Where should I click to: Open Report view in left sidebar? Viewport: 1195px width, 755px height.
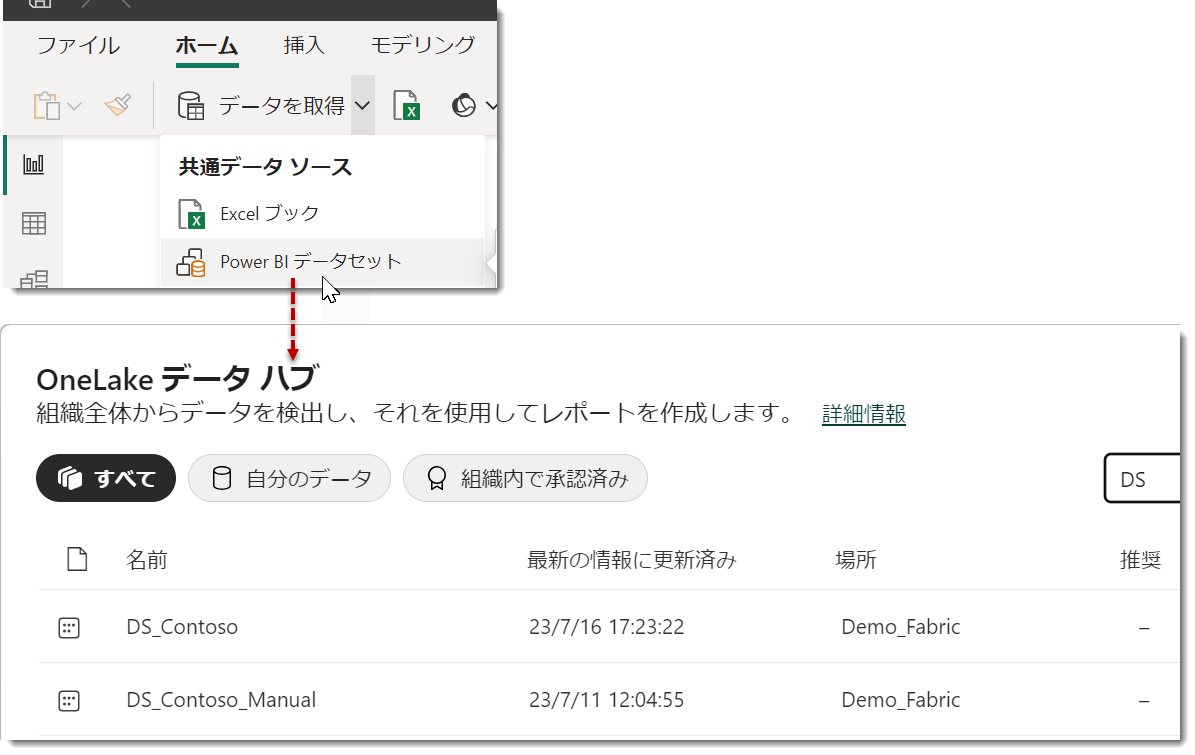point(34,164)
